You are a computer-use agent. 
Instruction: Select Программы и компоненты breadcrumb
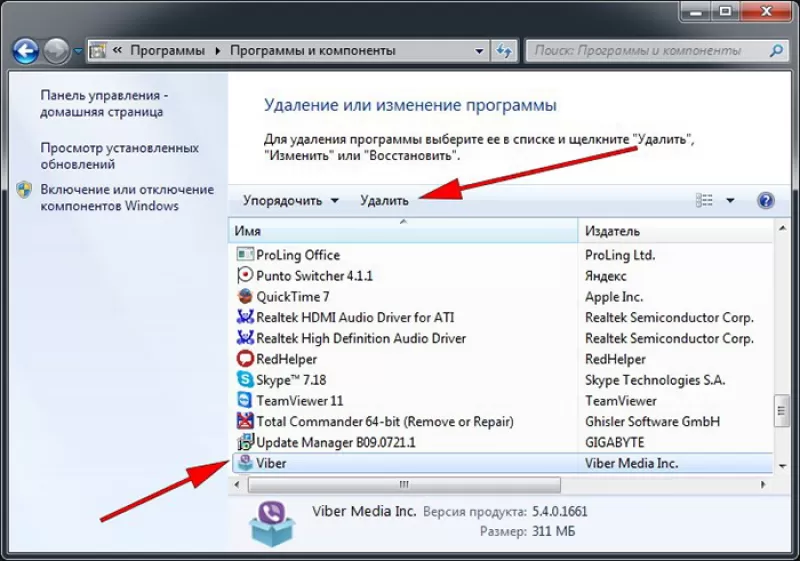(313, 50)
